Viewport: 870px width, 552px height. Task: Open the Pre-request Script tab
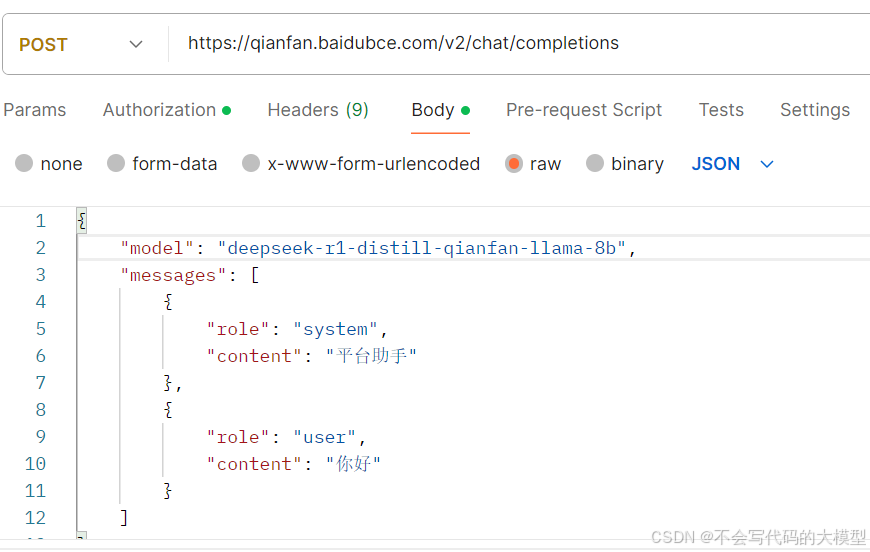[584, 110]
